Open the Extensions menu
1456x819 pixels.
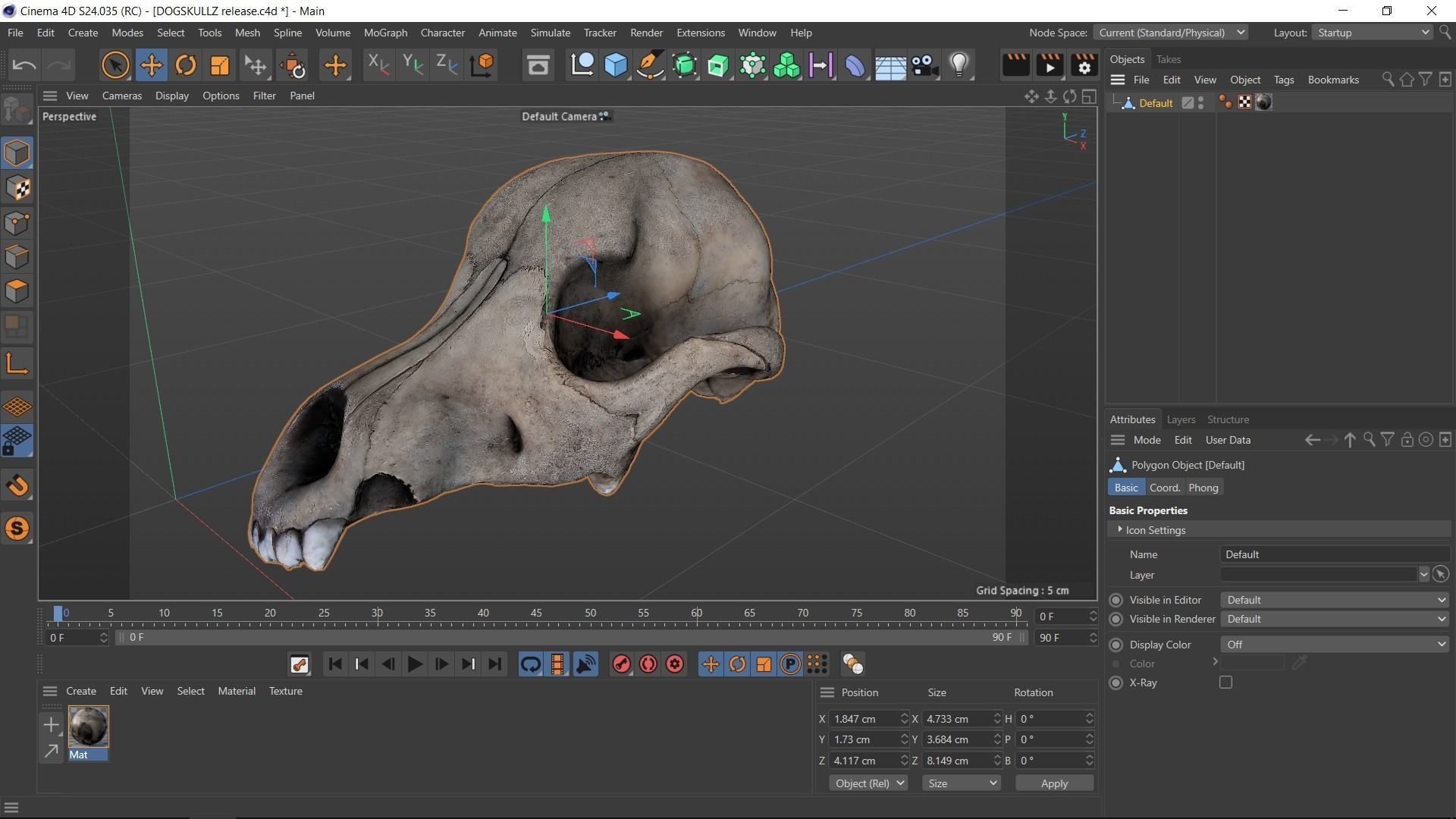pos(700,33)
